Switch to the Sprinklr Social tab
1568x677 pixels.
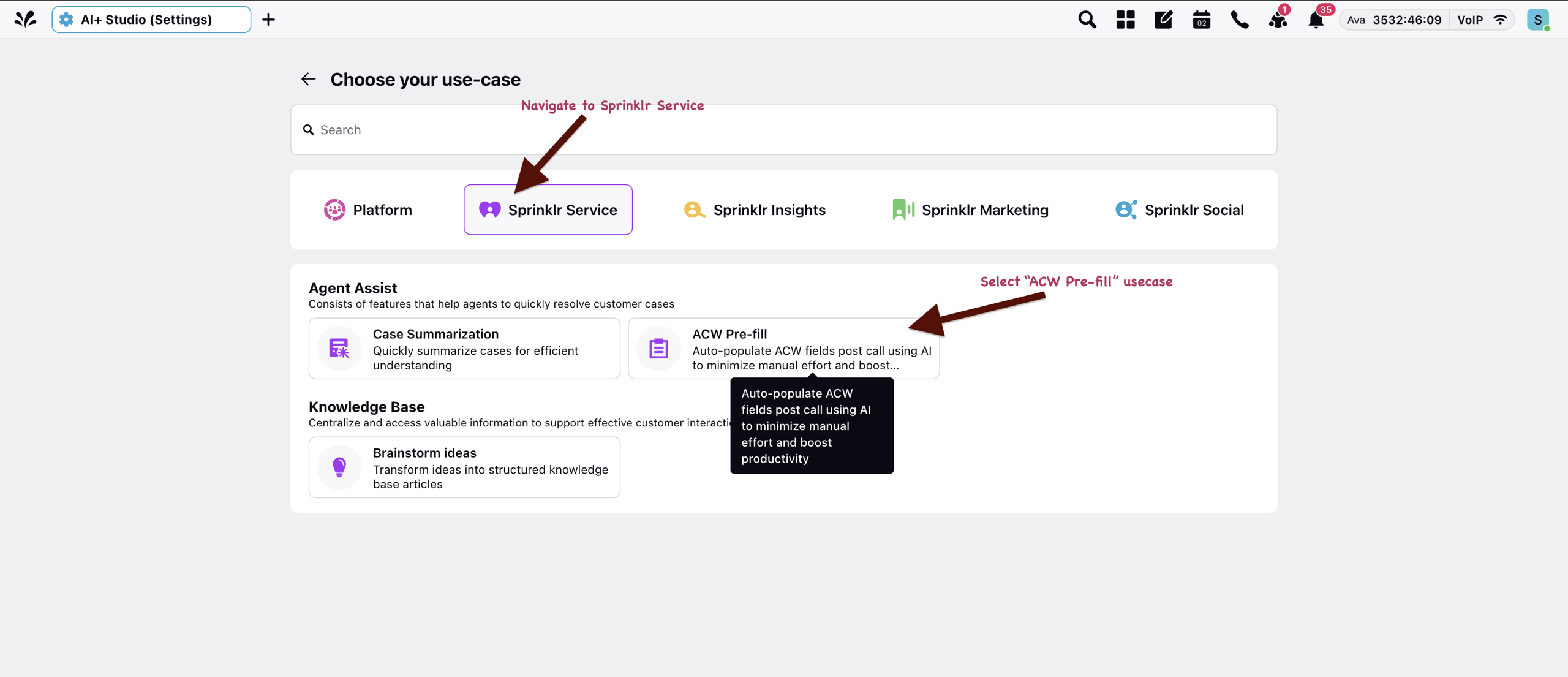point(1180,210)
